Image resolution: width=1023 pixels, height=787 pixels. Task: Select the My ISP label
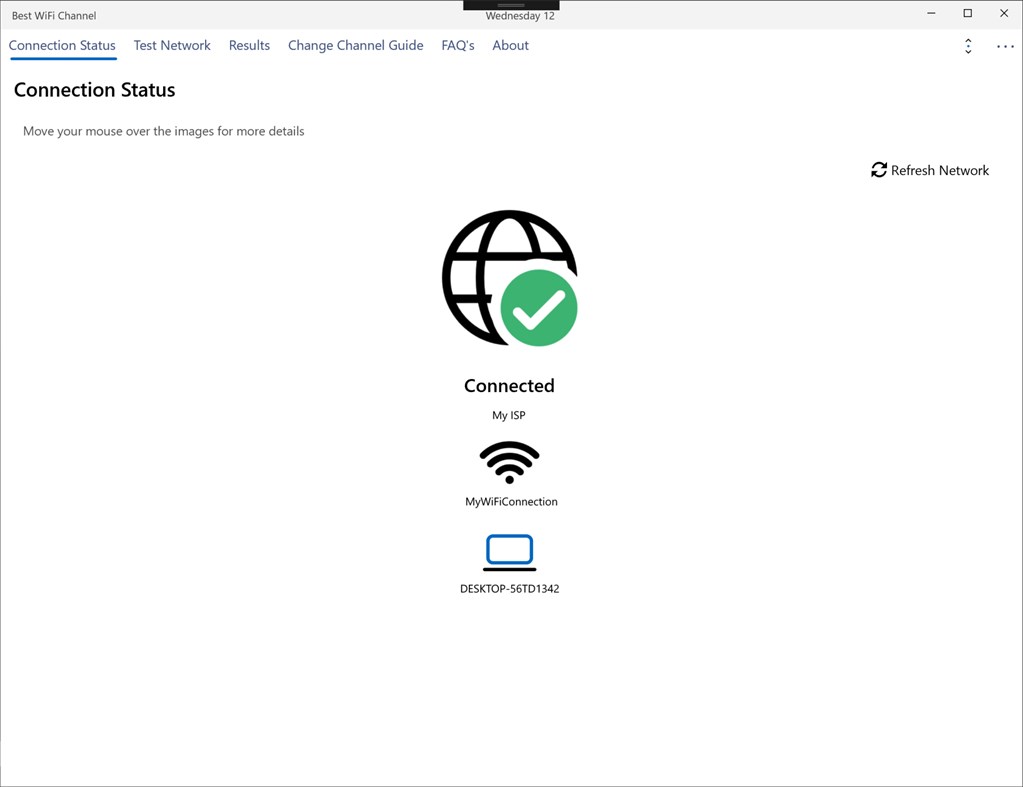click(x=509, y=415)
